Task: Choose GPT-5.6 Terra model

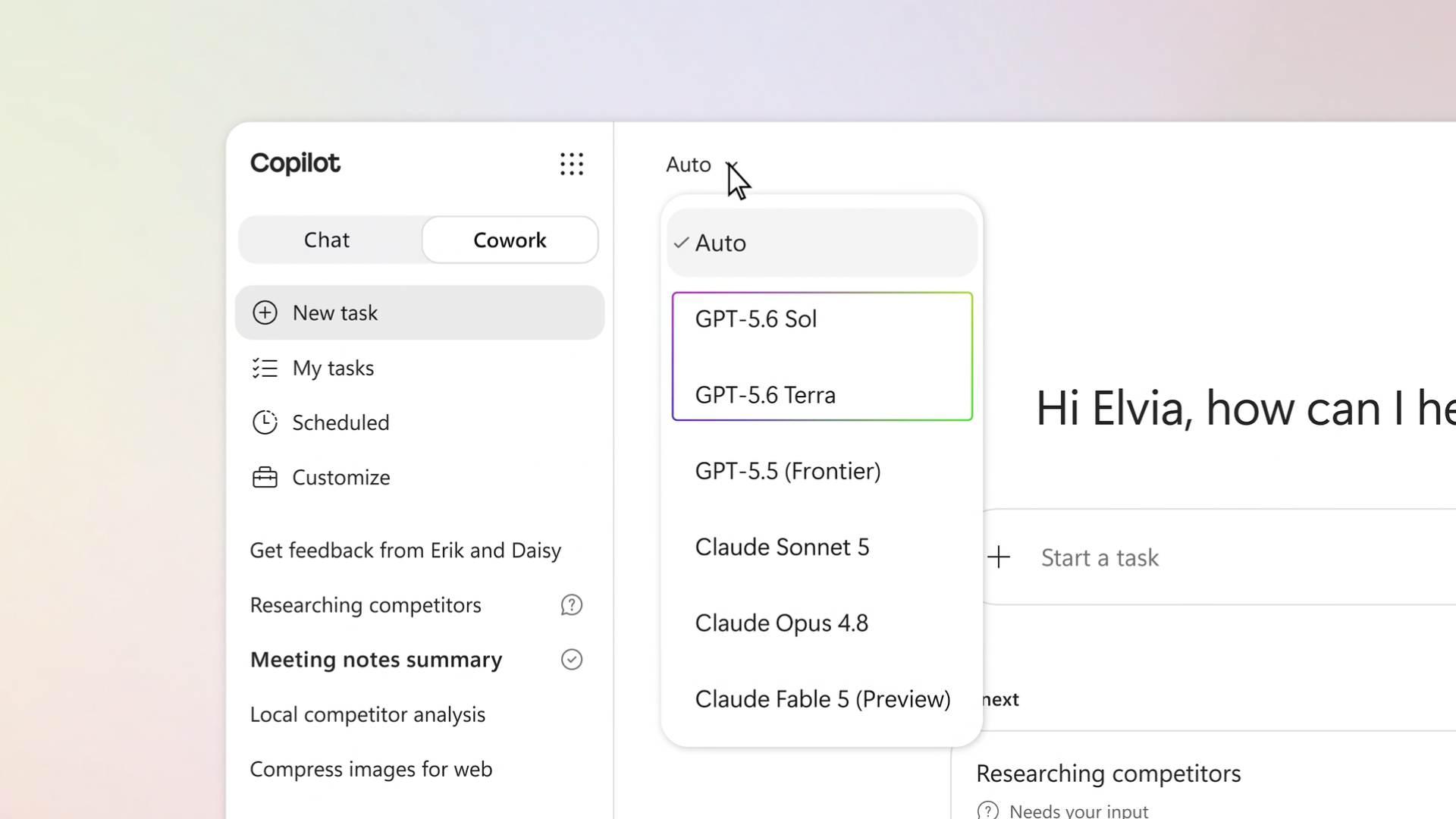Action: [822, 395]
